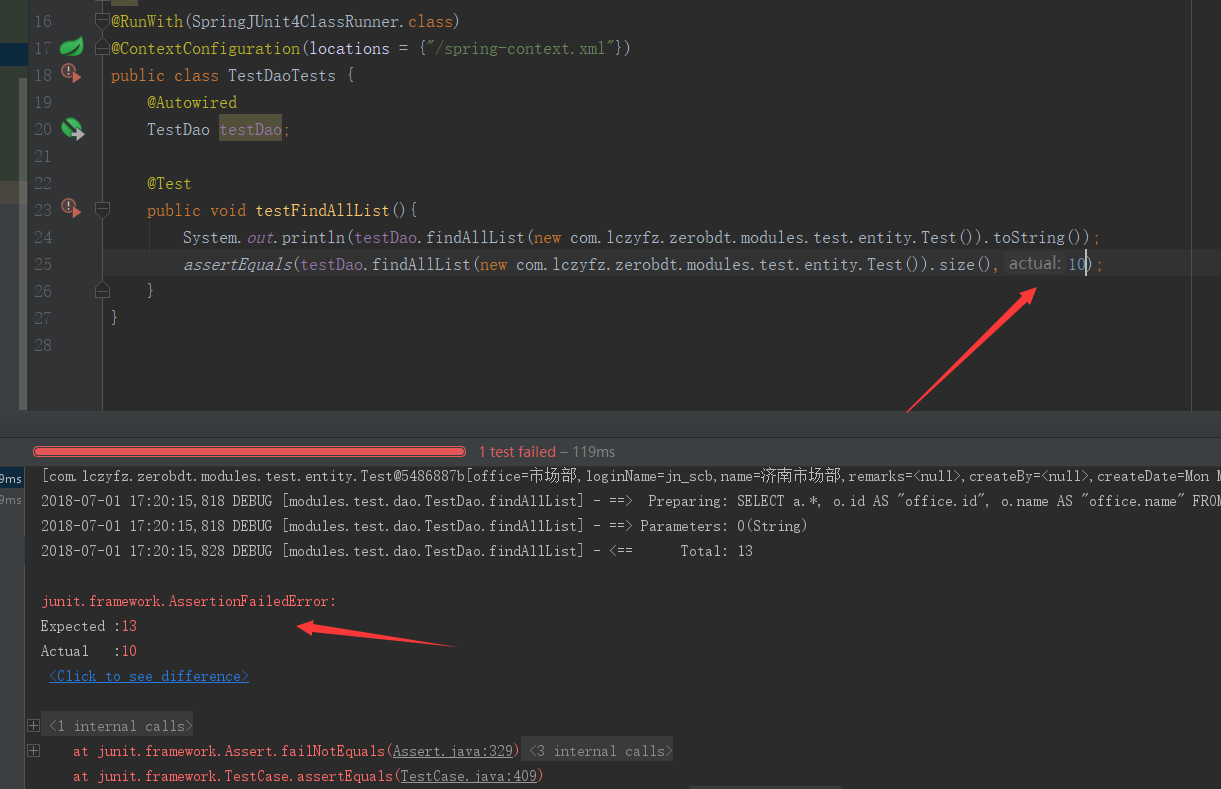Click the @Test annotation on line 22
The image size is (1221, 789).
(x=169, y=183)
